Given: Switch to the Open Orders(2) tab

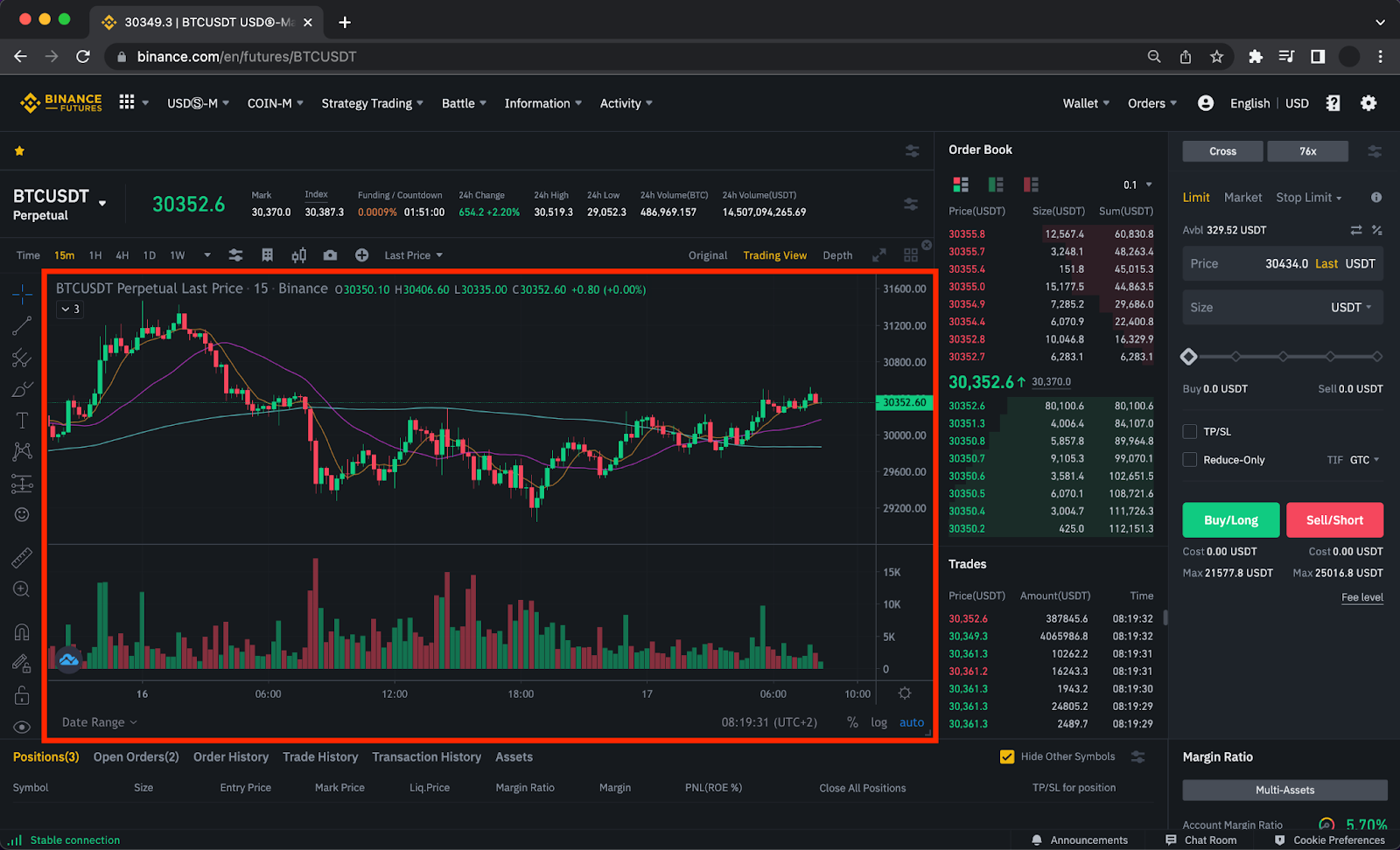Looking at the screenshot, I should (x=136, y=756).
